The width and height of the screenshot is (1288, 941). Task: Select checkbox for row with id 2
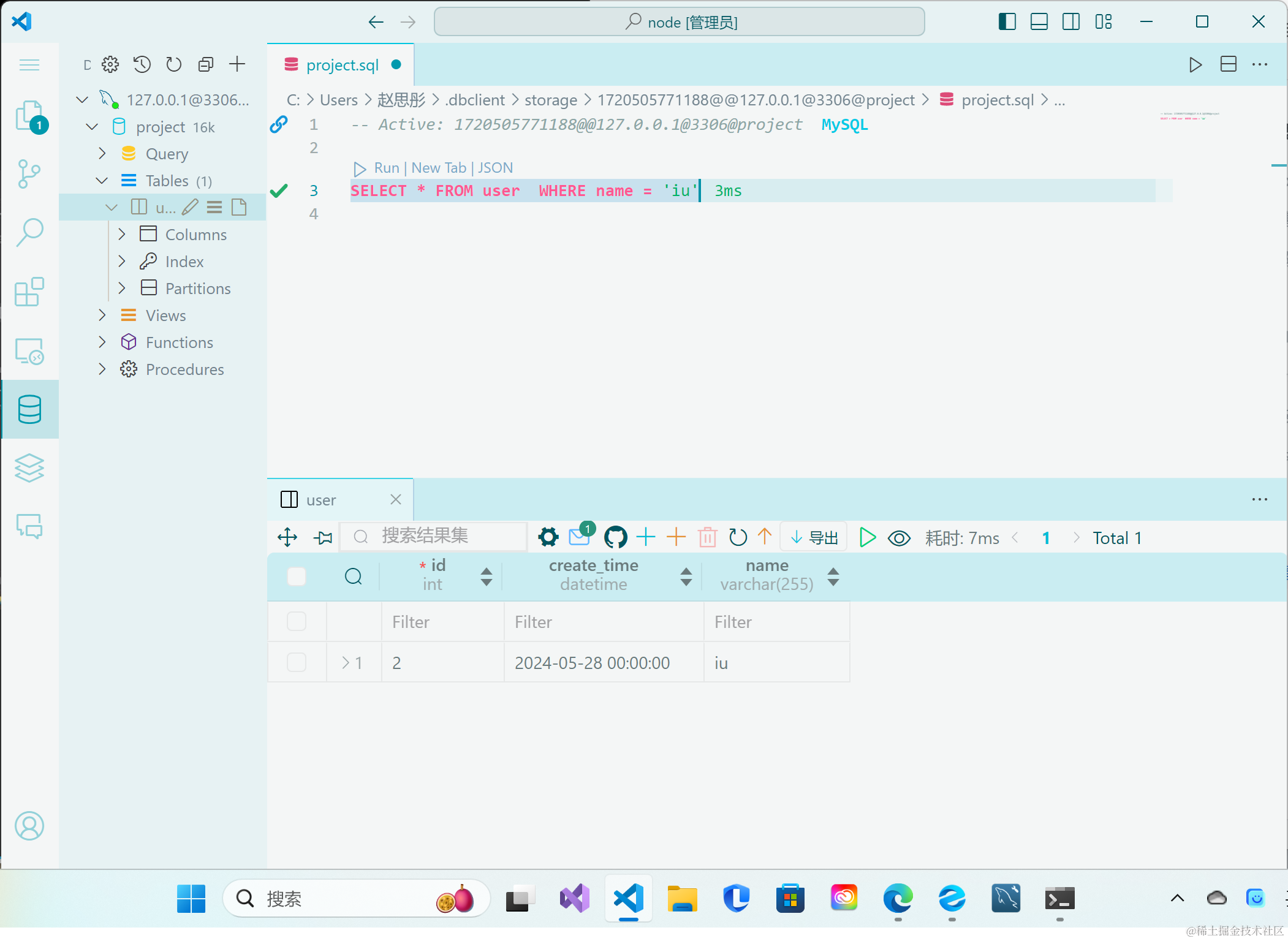(x=297, y=662)
